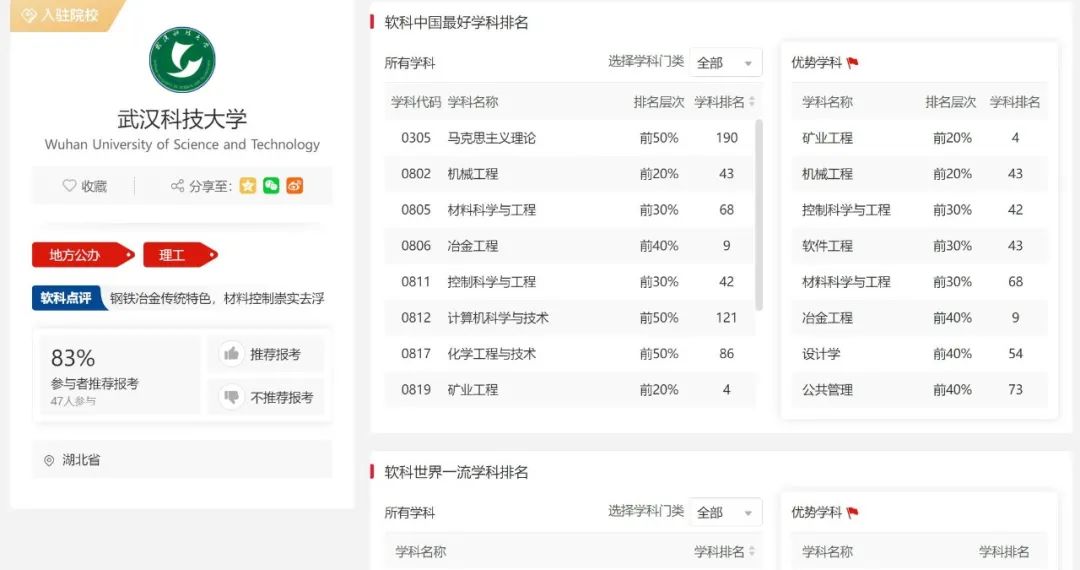Click the 83% recommendation figure
This screenshot has height=570, width=1080.
pos(73,358)
